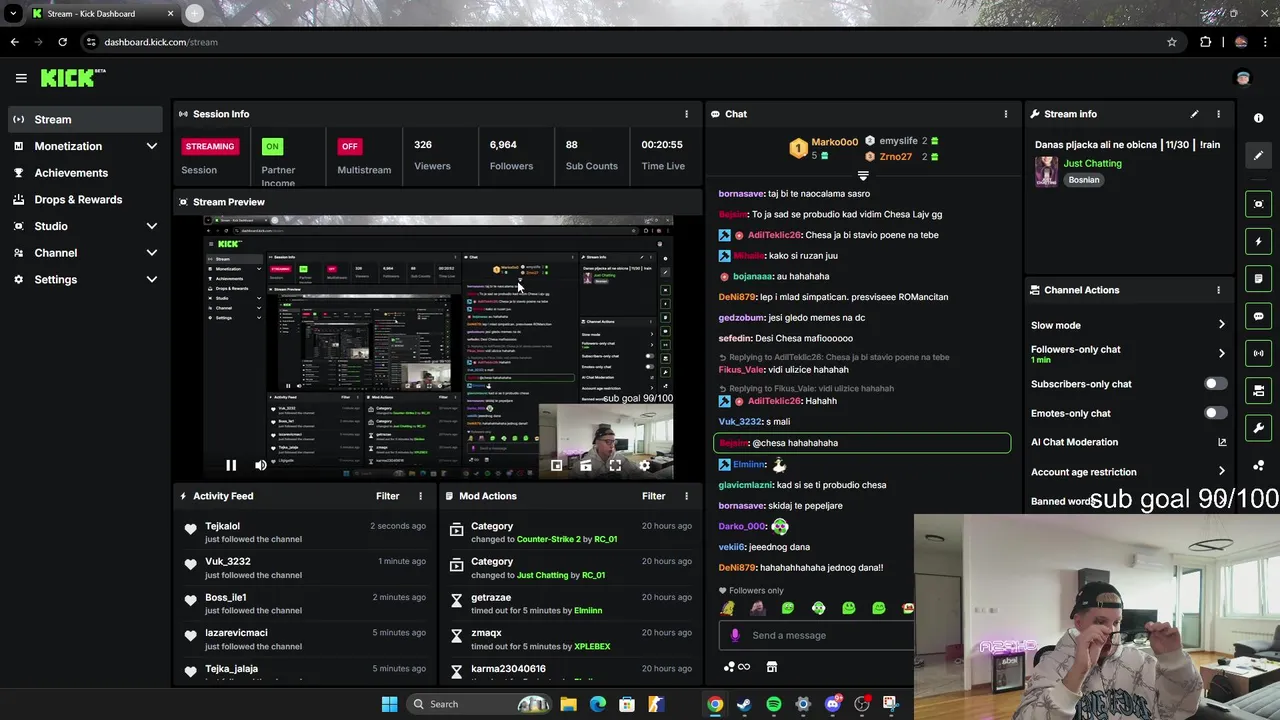Open Steam from the Windows taskbar

coord(744,704)
